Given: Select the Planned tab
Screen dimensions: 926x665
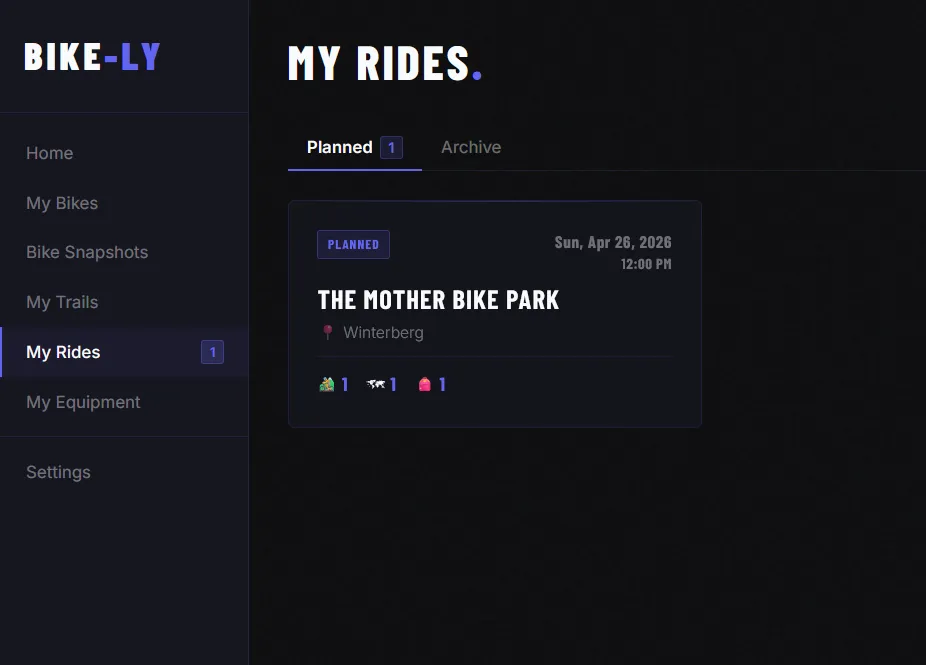Looking at the screenshot, I should coord(339,147).
